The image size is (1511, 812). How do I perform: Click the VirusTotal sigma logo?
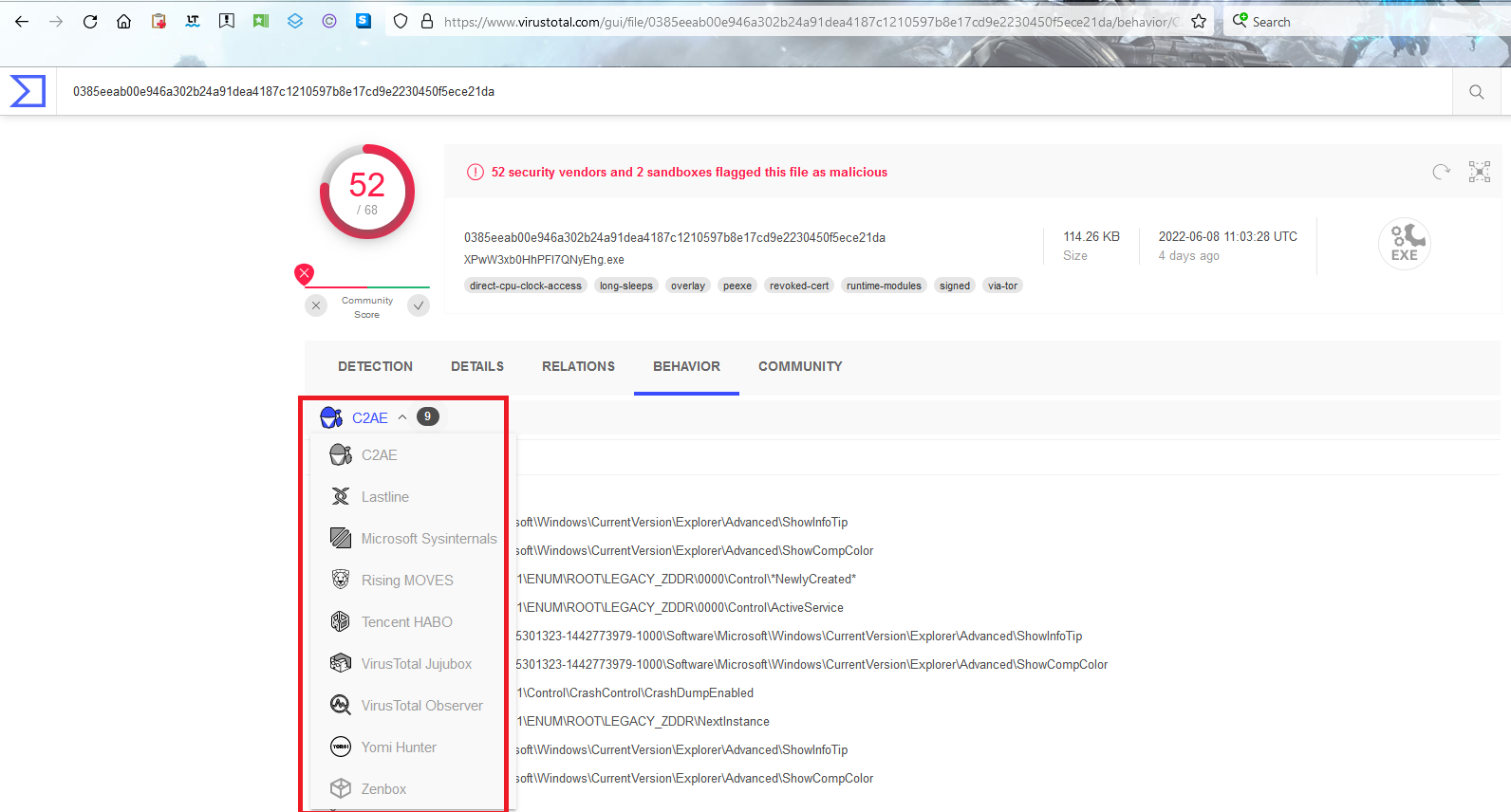28,91
